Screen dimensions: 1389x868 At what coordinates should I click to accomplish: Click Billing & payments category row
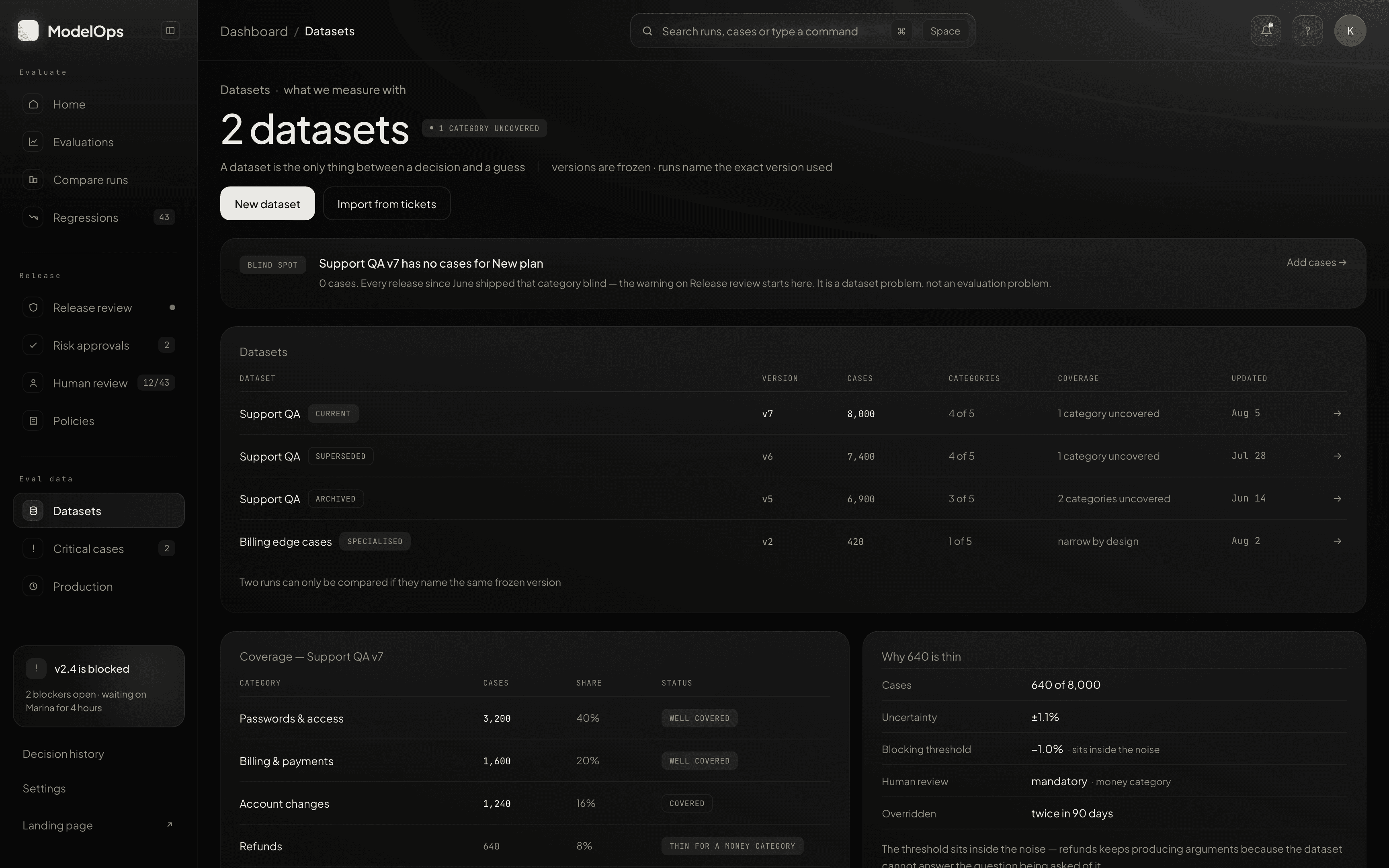click(535, 761)
